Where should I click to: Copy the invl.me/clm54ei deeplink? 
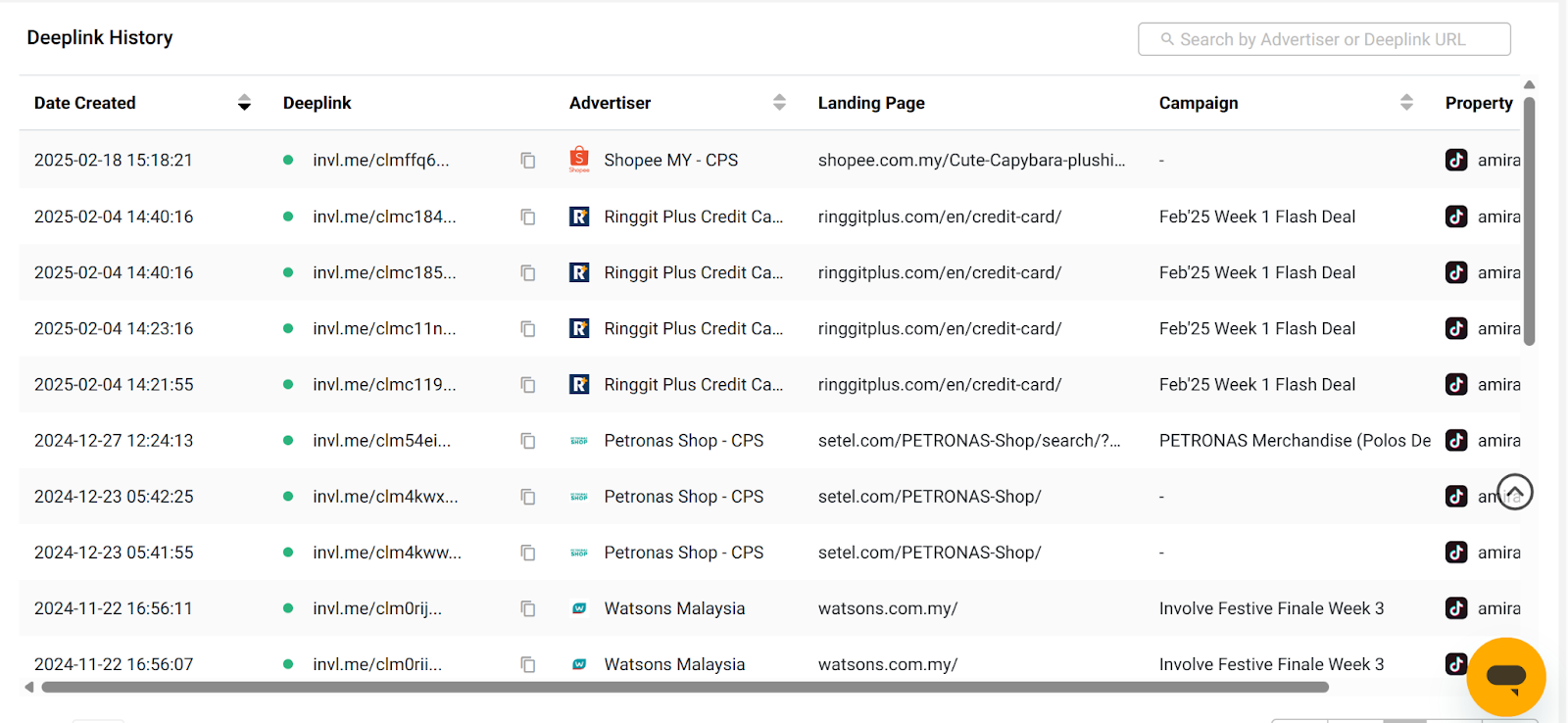[527, 441]
